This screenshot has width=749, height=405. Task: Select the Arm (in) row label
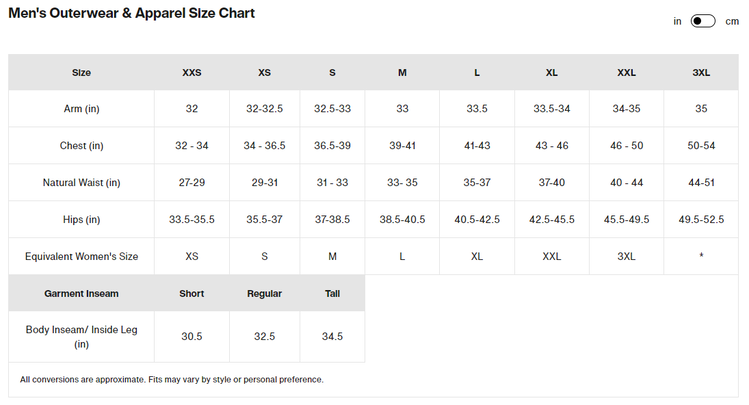tap(81, 108)
